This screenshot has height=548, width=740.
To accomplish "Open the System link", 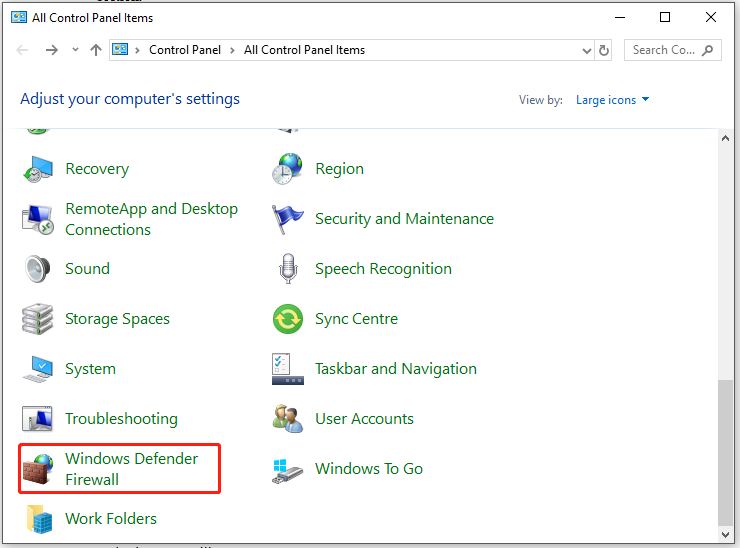I will tap(90, 369).
